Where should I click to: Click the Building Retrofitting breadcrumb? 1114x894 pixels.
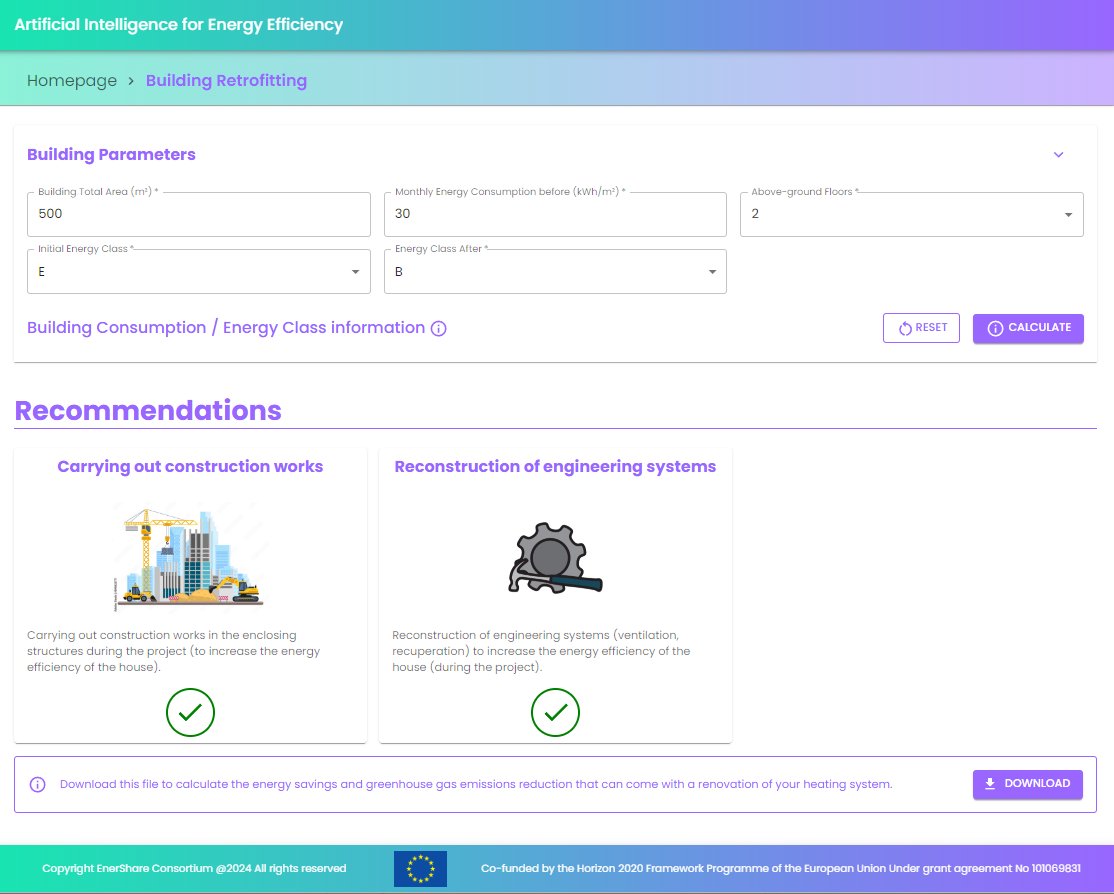(x=227, y=81)
